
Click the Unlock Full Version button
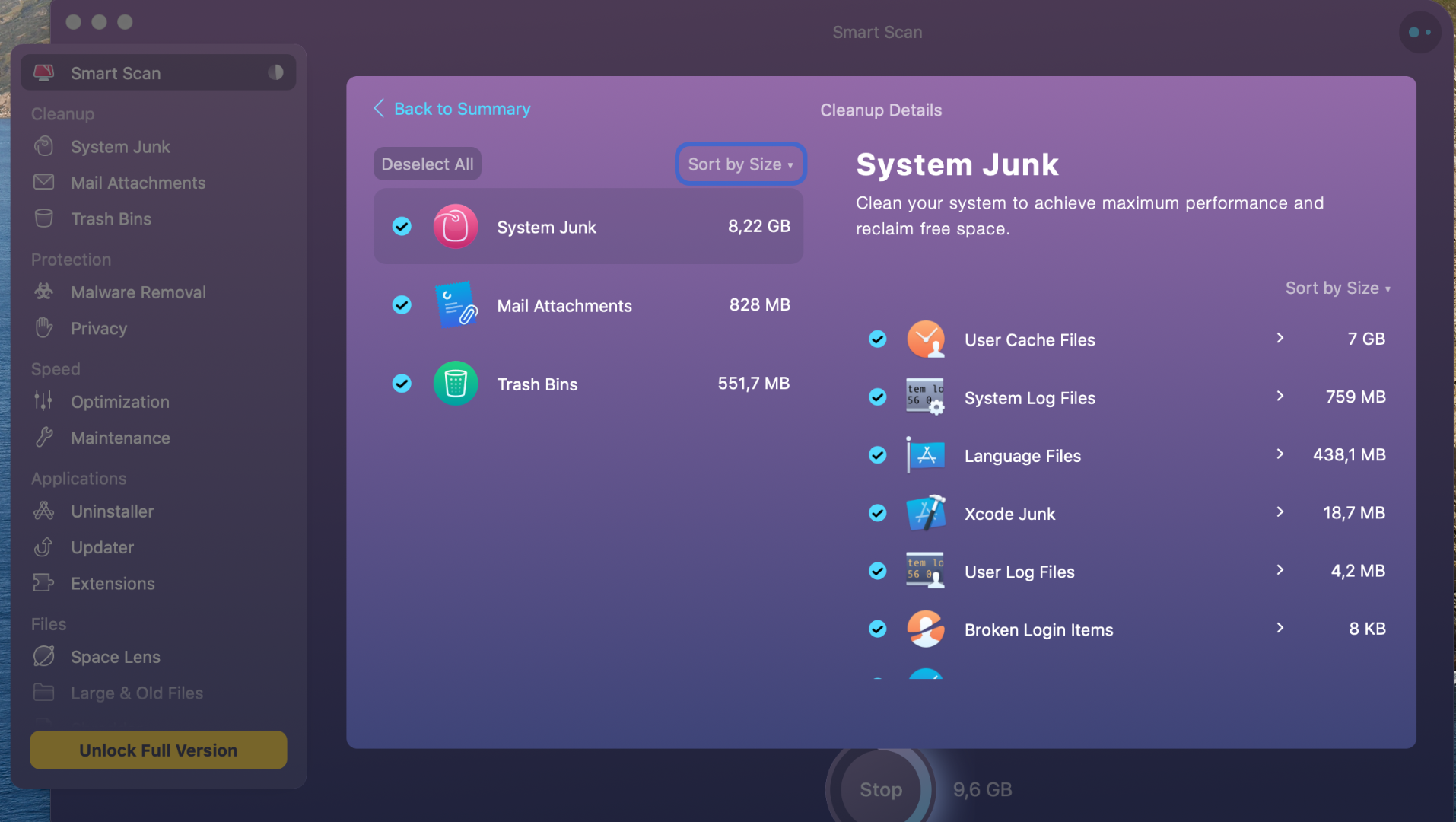click(158, 750)
